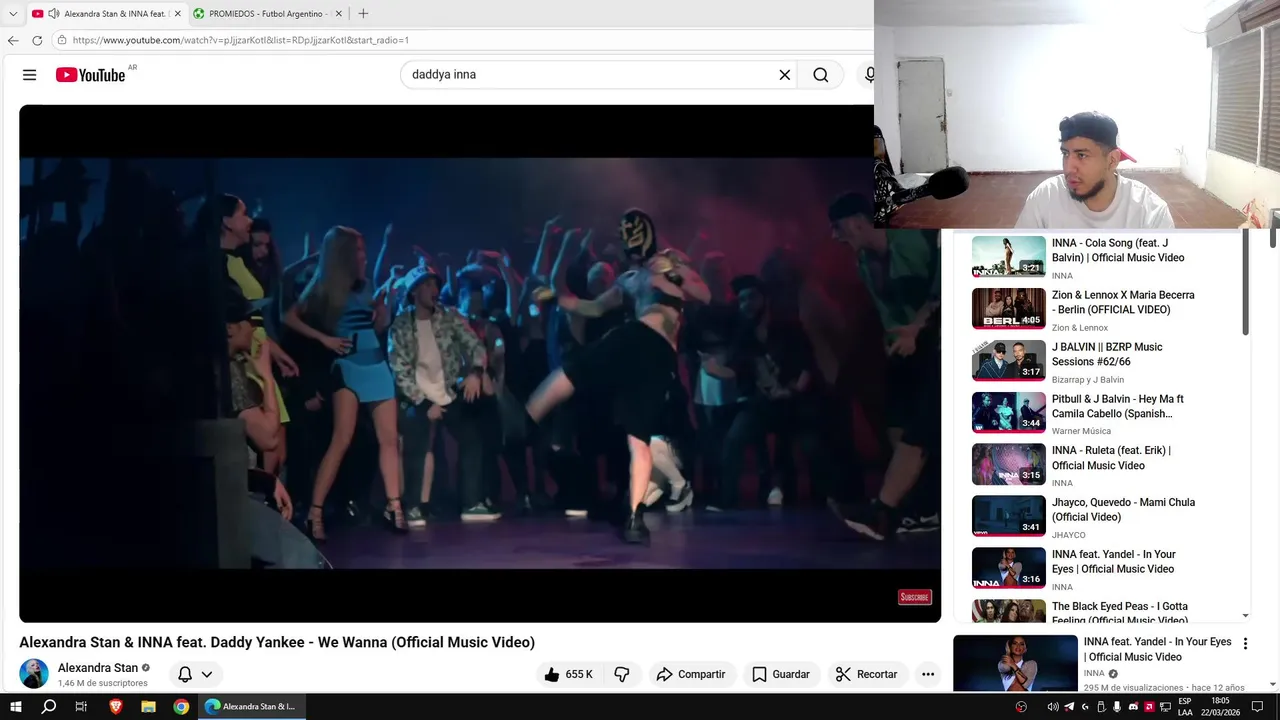Click '1,46 M de suscriptores' text
The image size is (1280, 720).
[x=103, y=683]
